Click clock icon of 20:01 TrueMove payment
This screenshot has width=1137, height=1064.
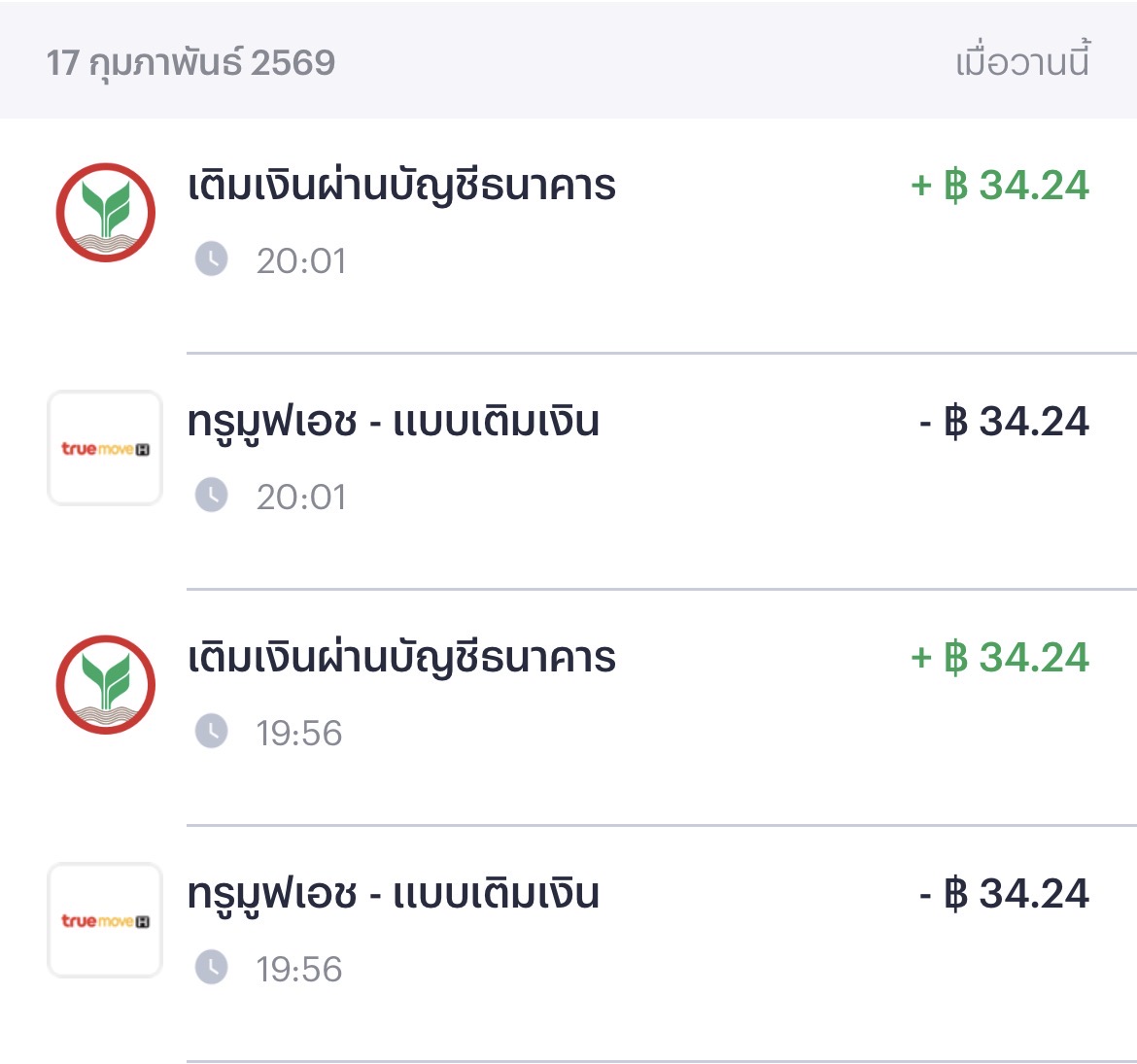pos(212,496)
